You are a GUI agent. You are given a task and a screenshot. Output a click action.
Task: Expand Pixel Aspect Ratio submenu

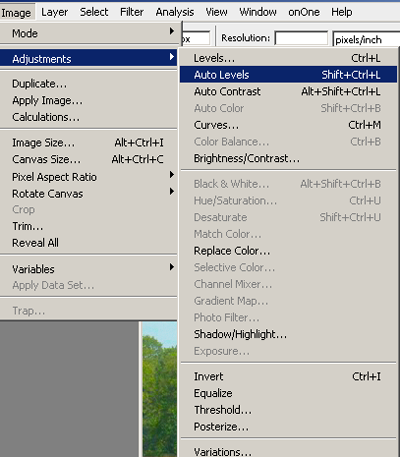click(89, 177)
